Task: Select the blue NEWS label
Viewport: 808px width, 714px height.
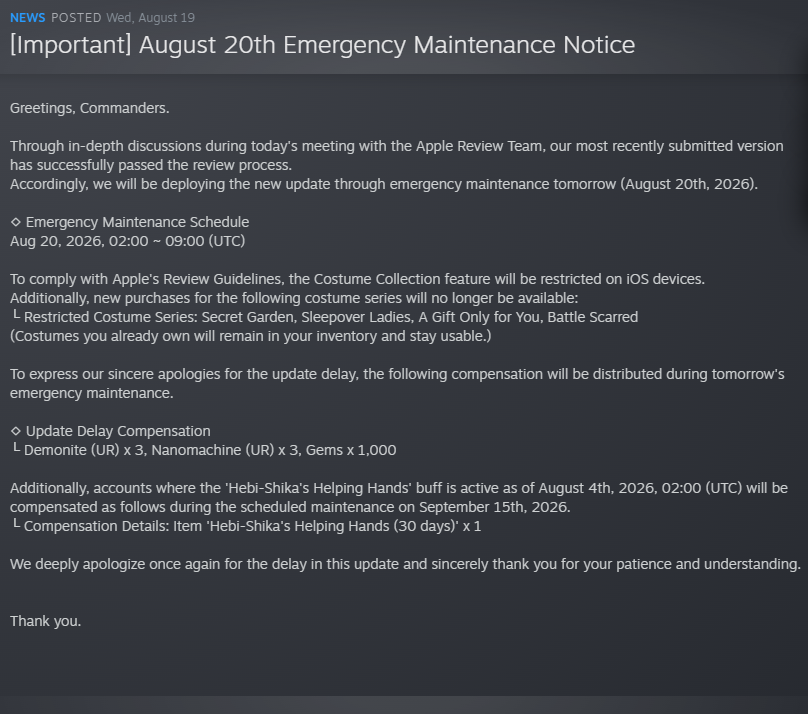Action: tap(28, 18)
